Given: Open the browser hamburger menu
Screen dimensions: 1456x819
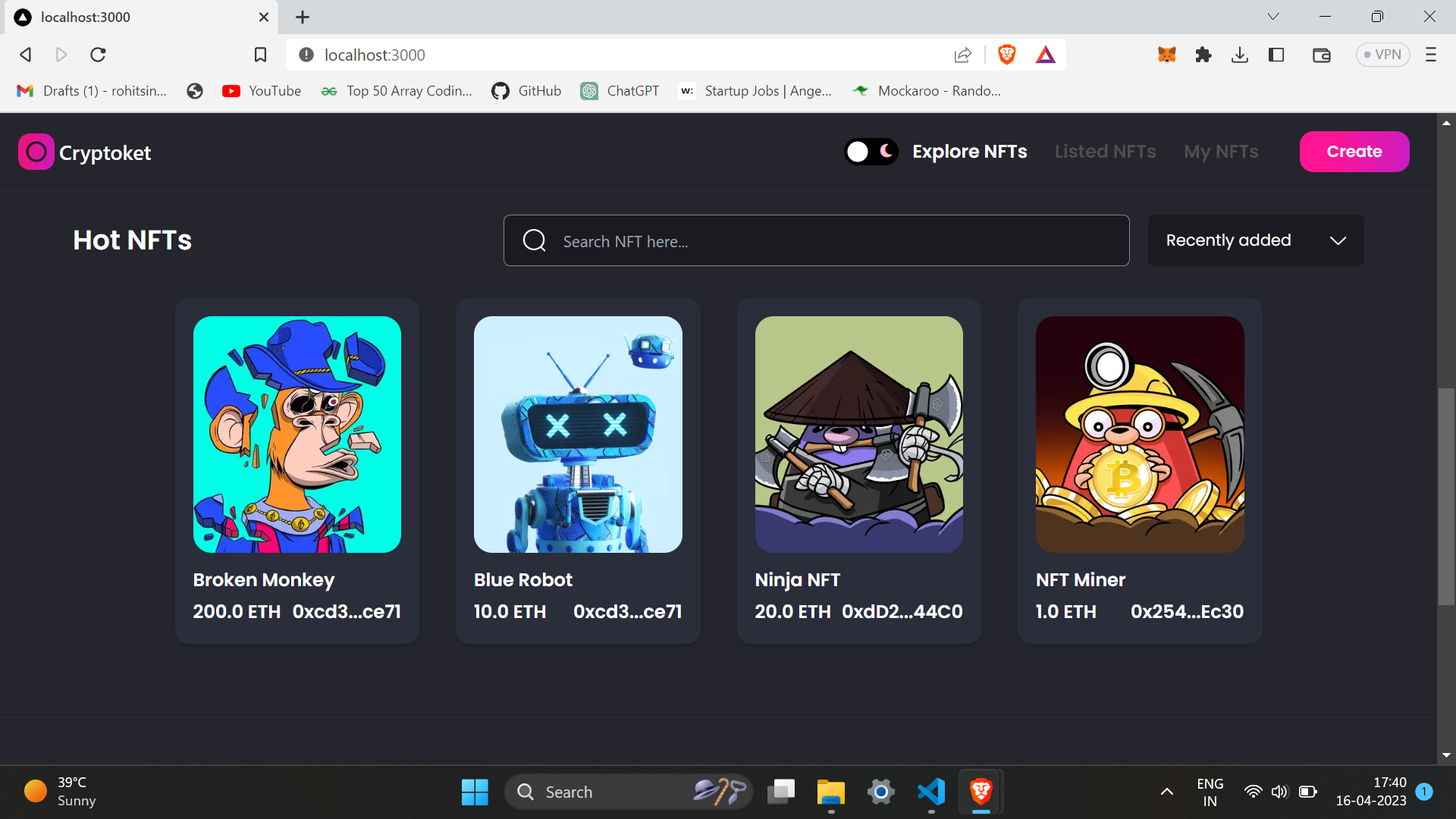Looking at the screenshot, I should click(x=1431, y=55).
